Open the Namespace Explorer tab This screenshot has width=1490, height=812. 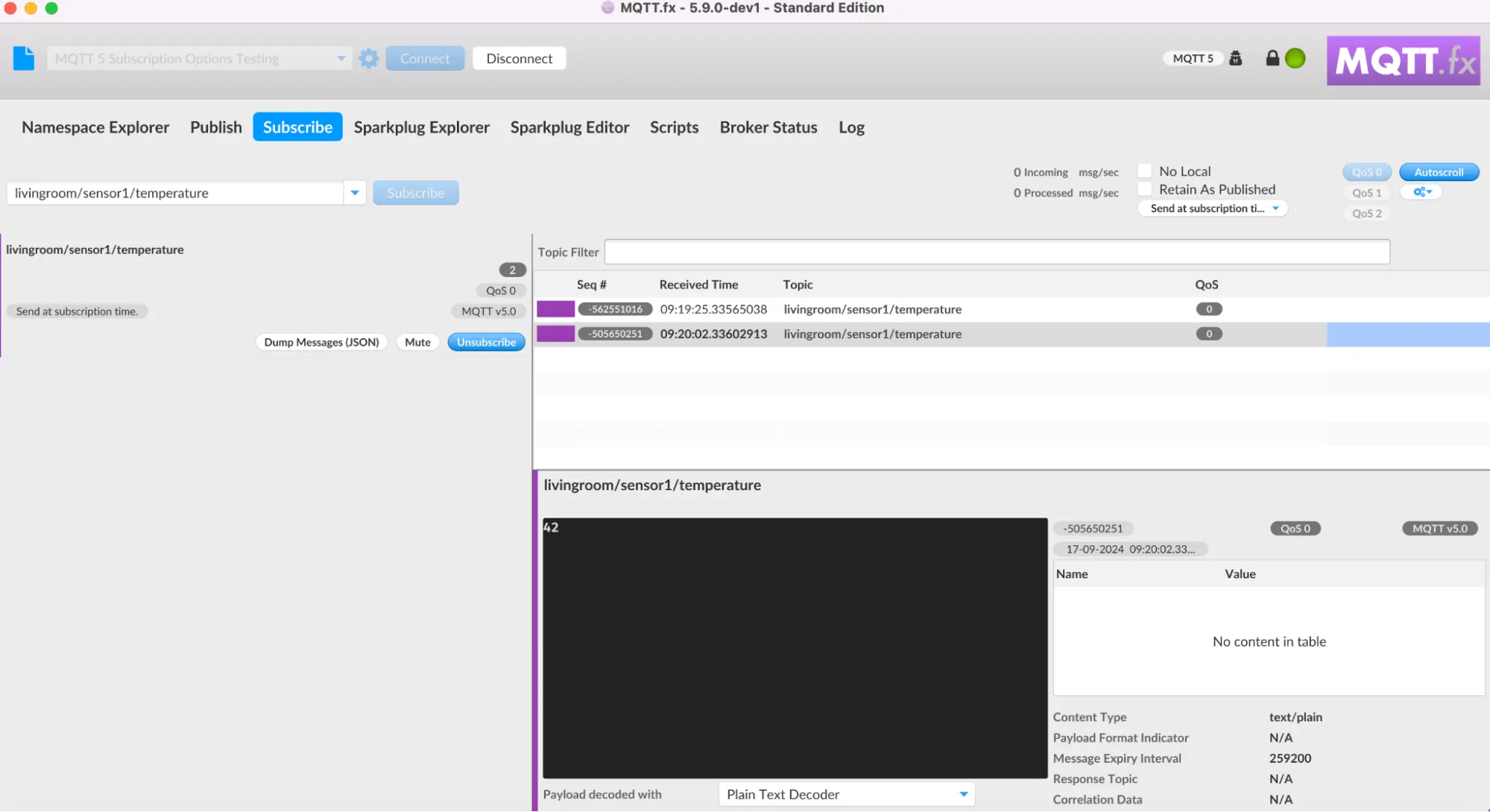95,127
